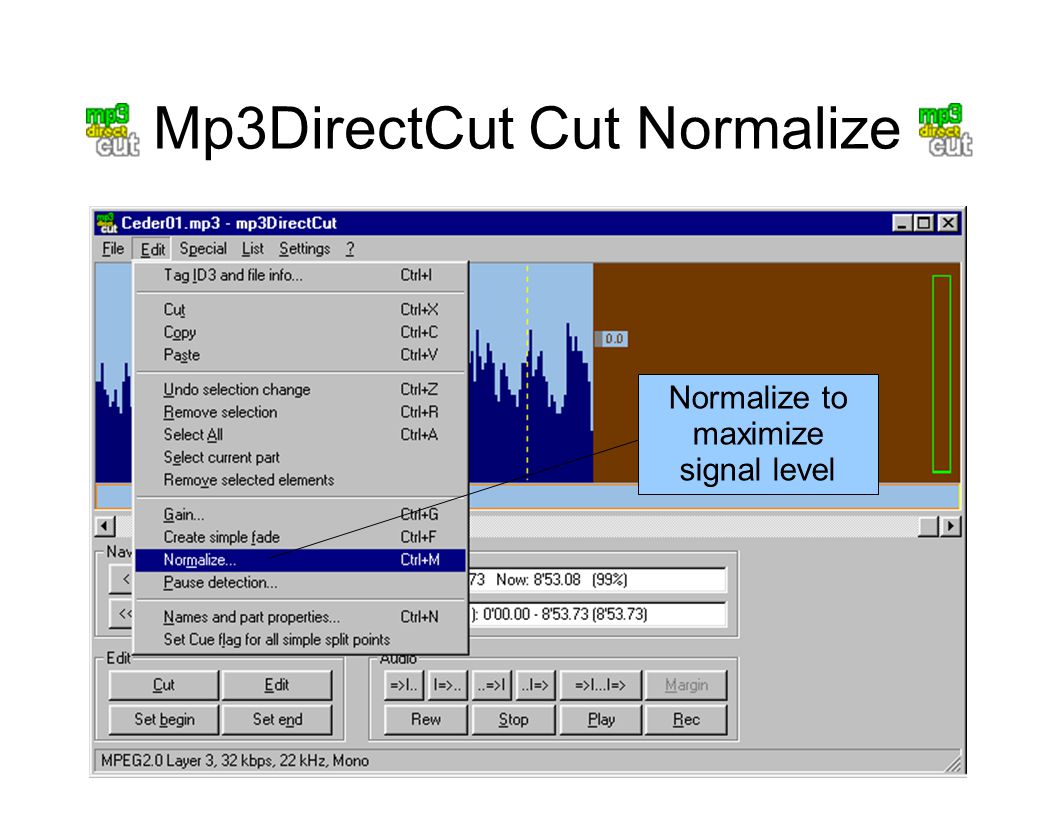Choose Select All menu entry
The height and width of the screenshot is (816, 1056).
point(300,435)
